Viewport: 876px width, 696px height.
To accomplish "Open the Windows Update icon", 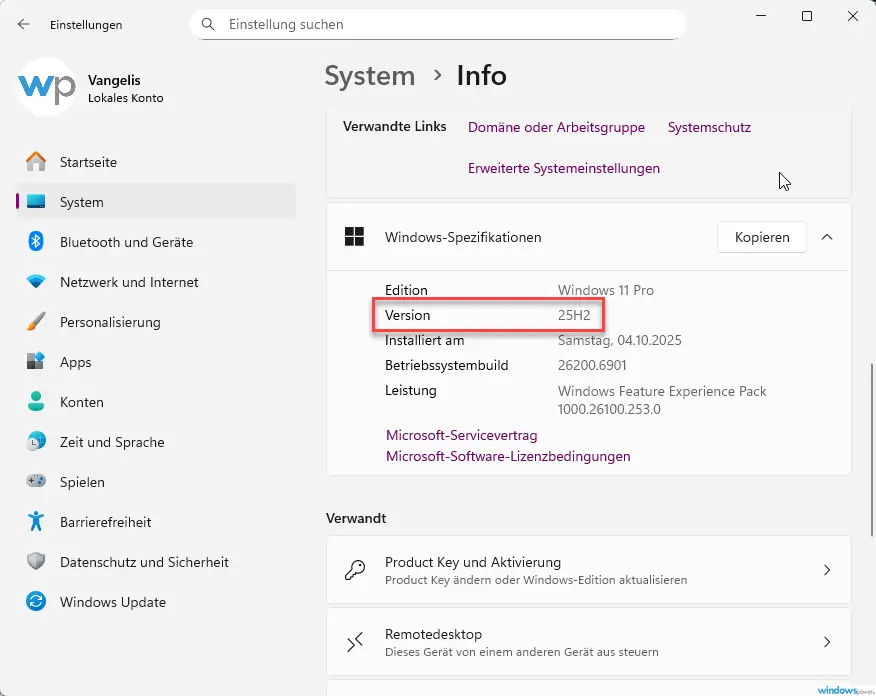I will [x=36, y=602].
